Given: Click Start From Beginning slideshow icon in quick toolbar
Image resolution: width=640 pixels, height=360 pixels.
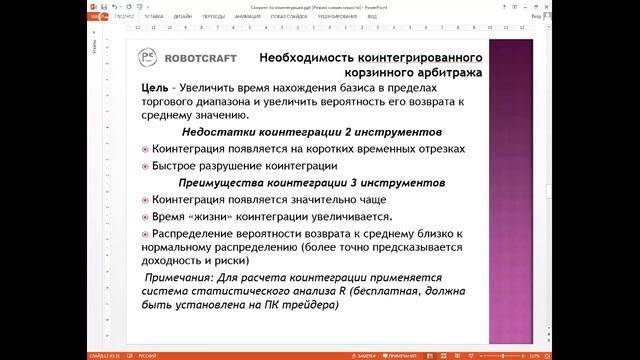Looking at the screenshot, I should 140,7.
